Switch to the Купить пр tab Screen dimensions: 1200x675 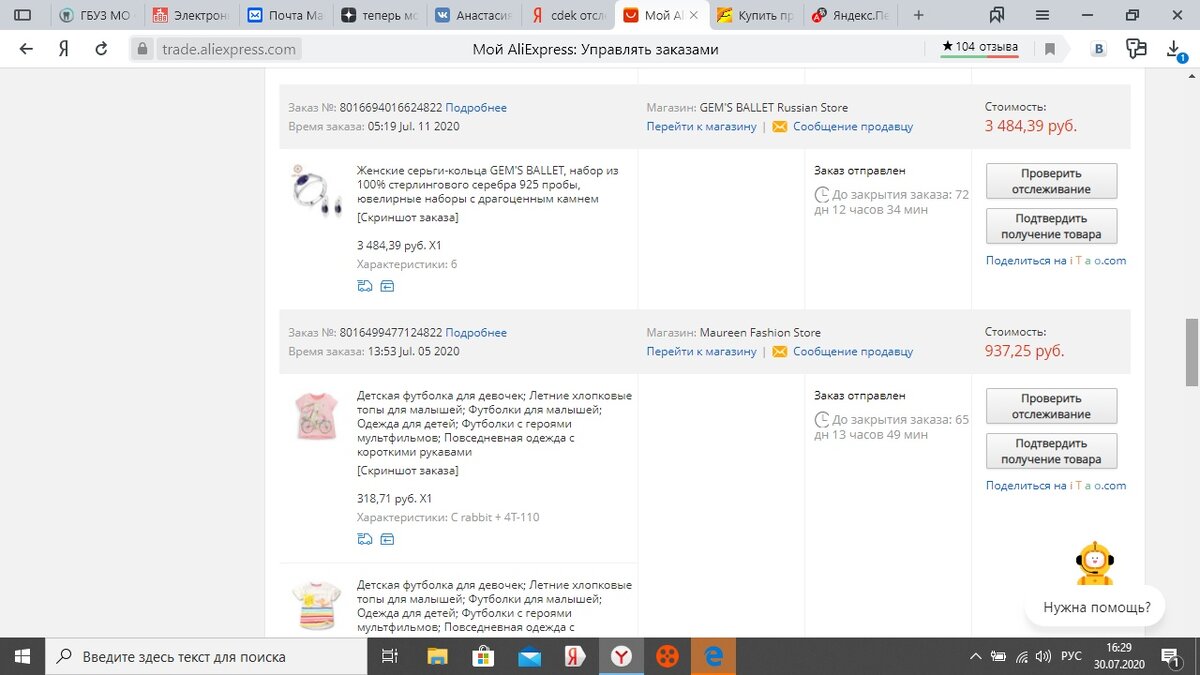click(756, 15)
